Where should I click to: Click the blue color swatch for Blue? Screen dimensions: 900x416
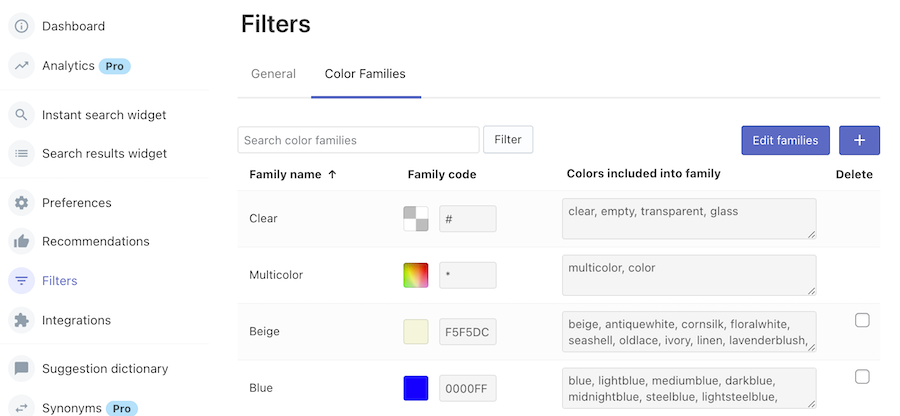pos(416,388)
